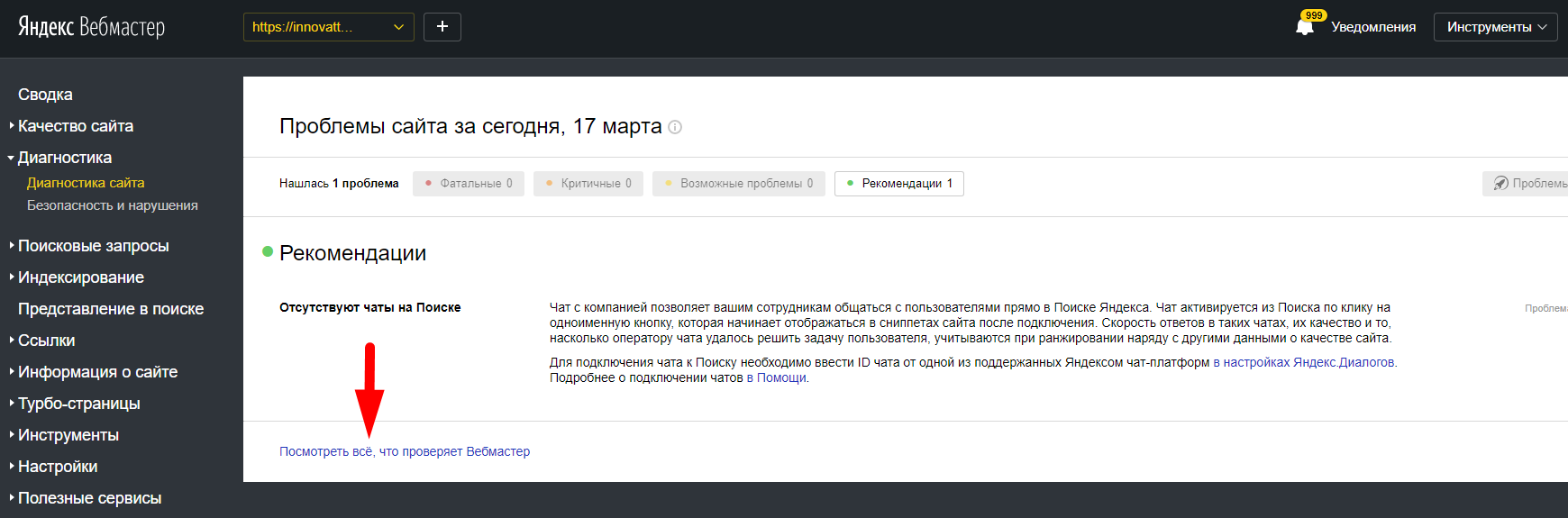Expand the Ссылки section
This screenshot has width=1568, height=518.
(x=46, y=341)
